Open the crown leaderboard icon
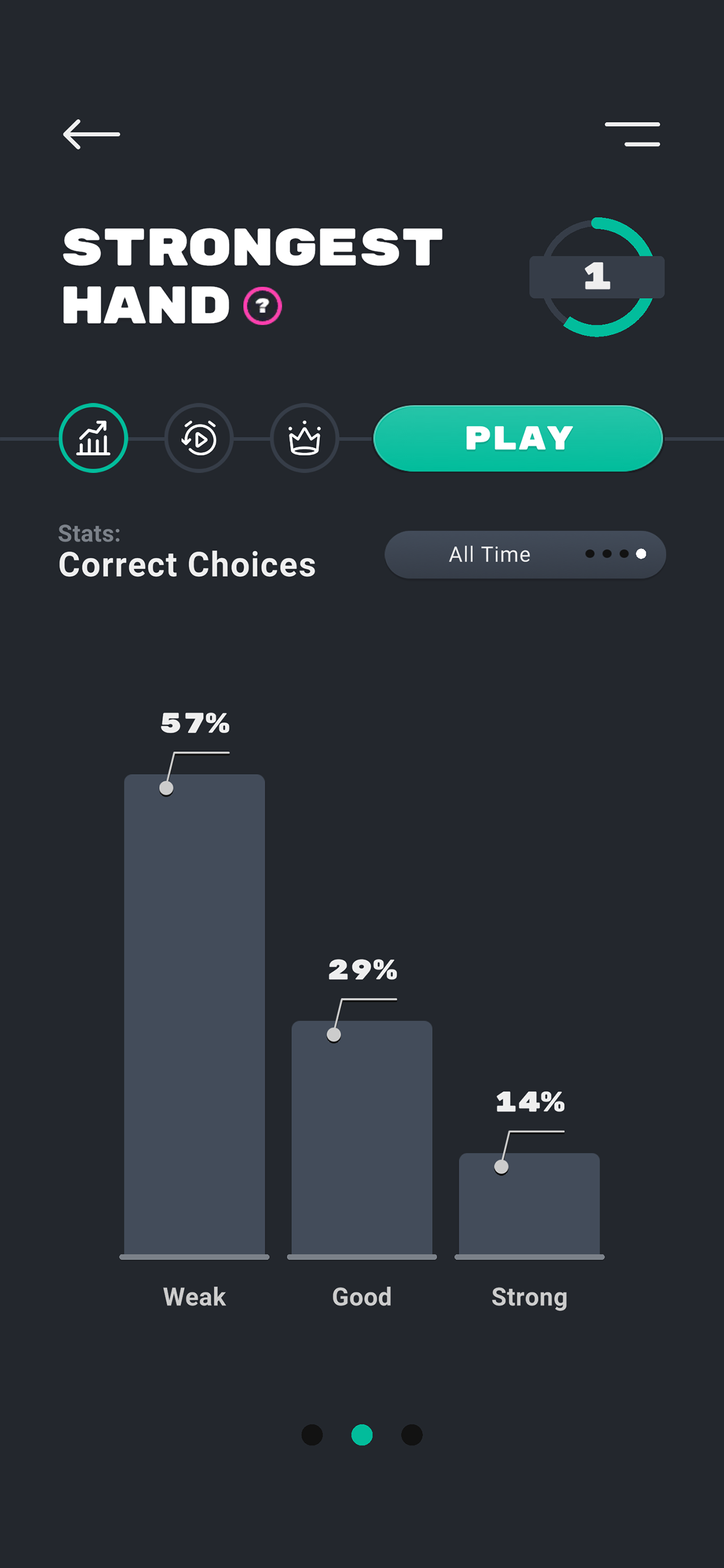 tap(304, 438)
